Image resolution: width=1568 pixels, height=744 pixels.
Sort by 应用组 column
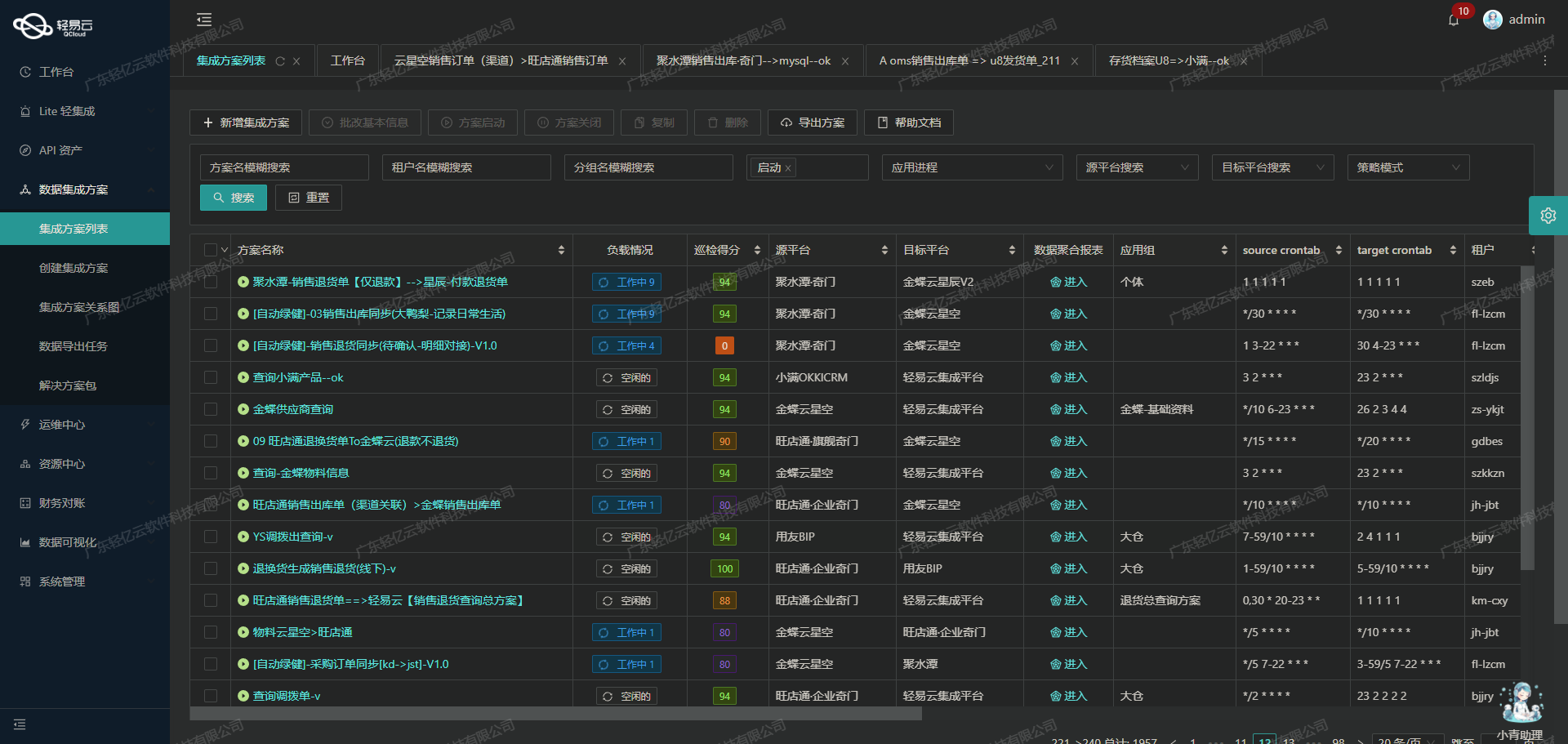1224,250
